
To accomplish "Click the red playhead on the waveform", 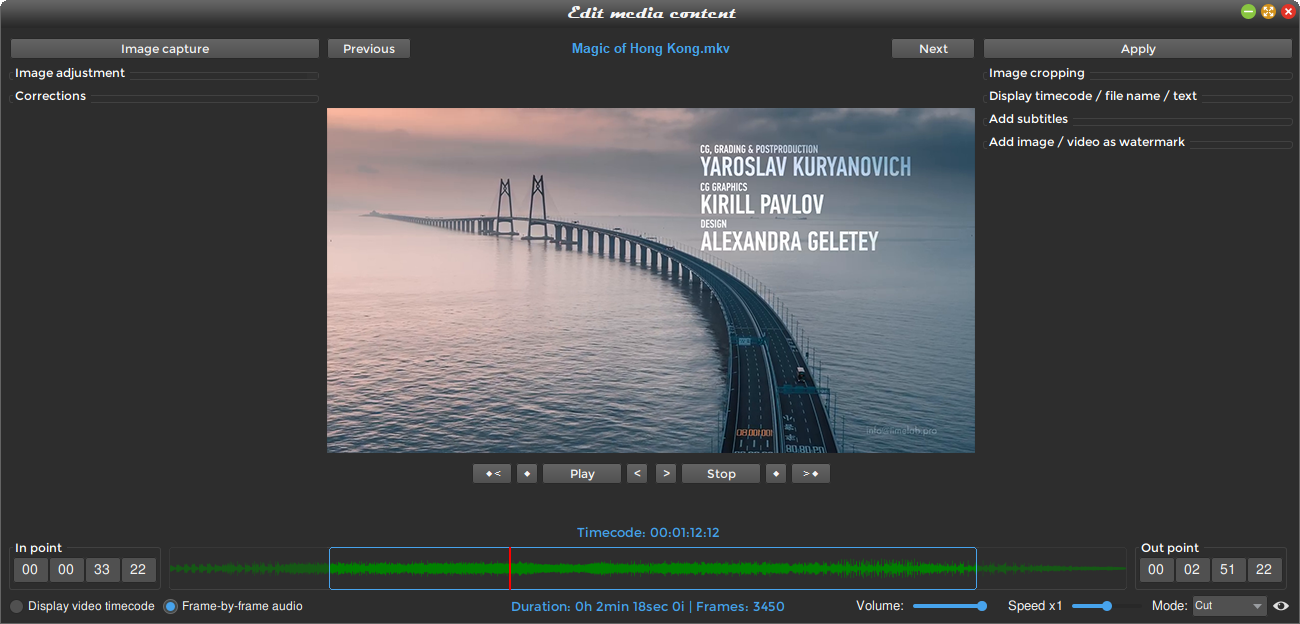I will [510, 567].
